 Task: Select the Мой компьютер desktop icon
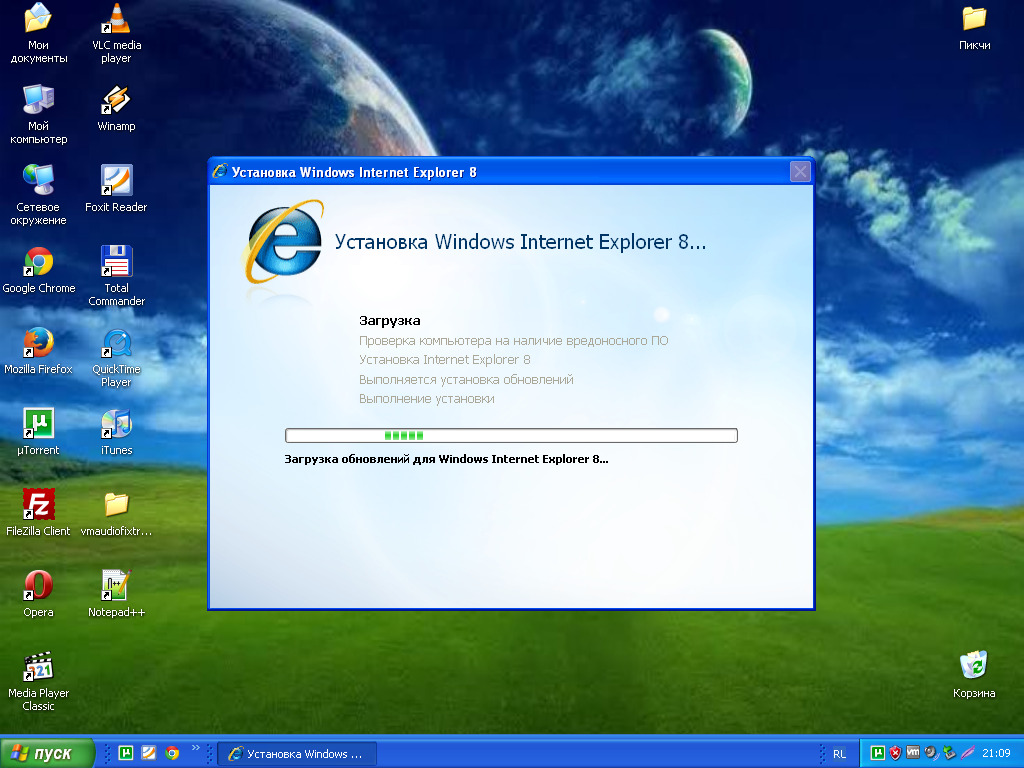point(39,114)
